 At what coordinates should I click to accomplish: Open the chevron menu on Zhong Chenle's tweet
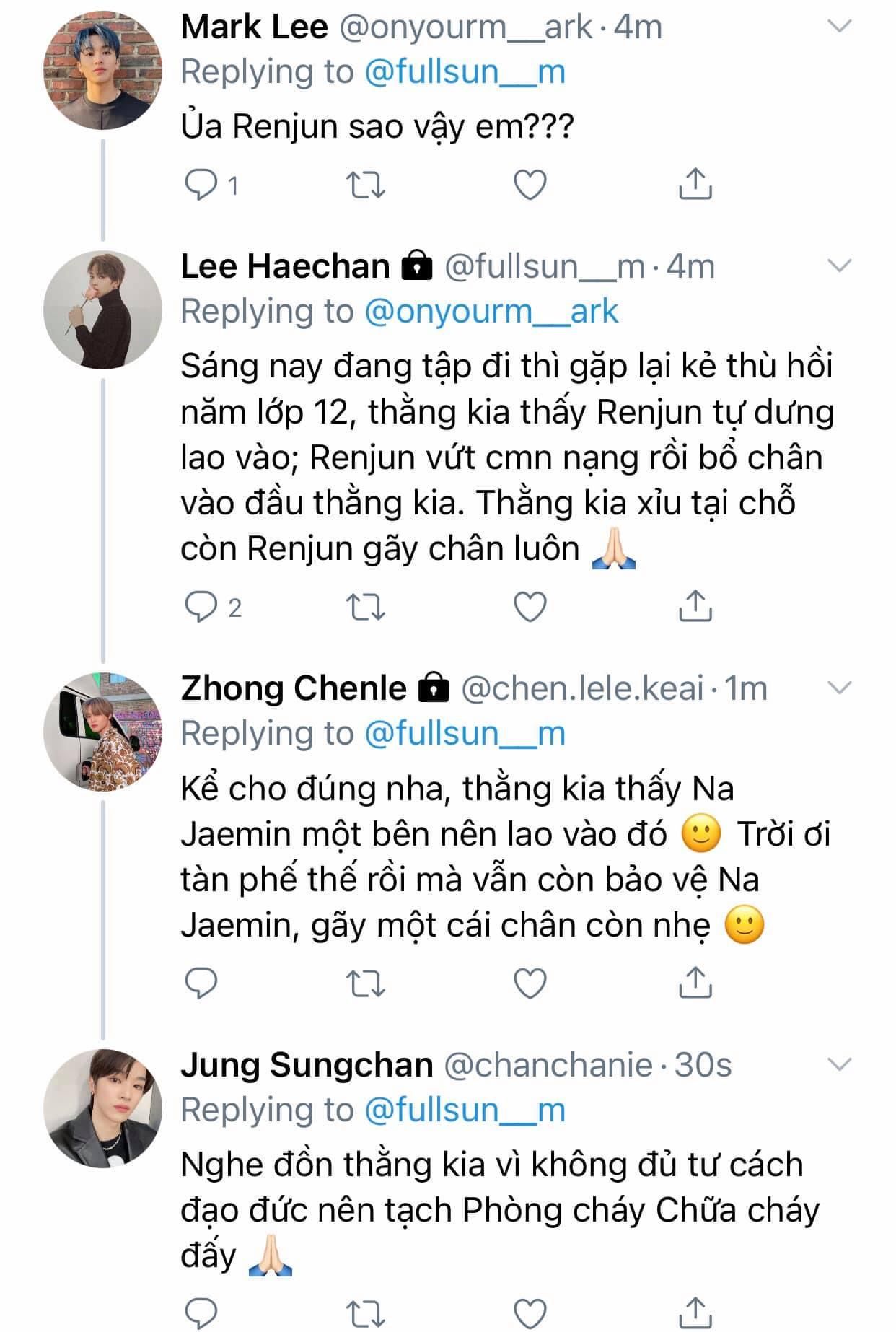839,688
